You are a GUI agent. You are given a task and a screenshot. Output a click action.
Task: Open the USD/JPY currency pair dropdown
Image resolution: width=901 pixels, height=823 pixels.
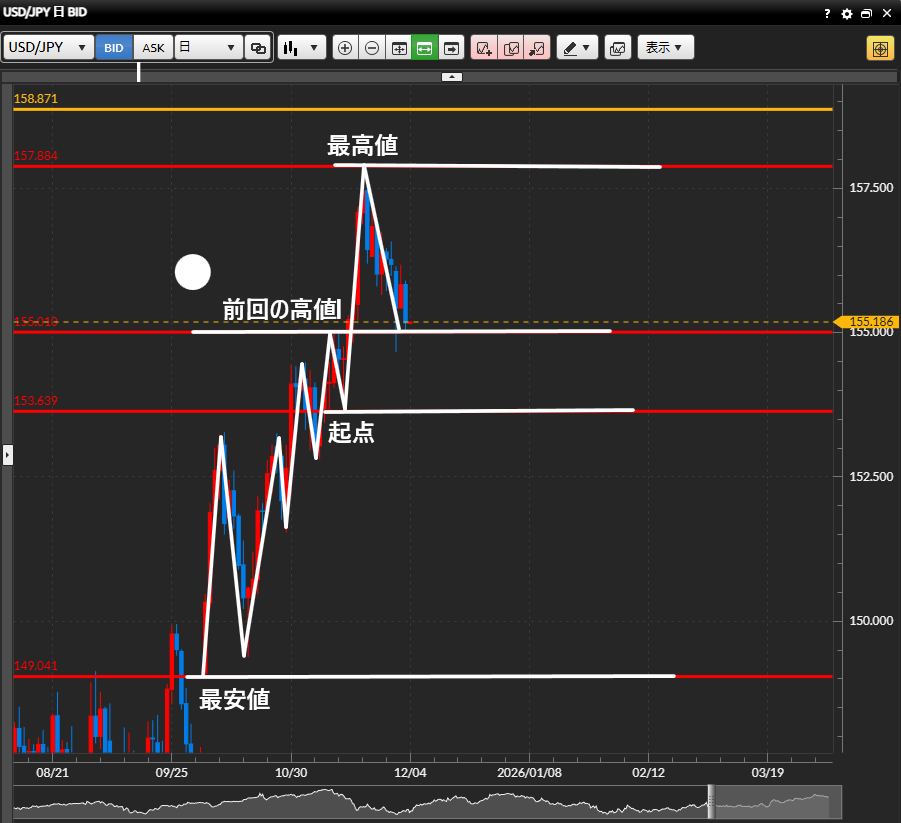pyautogui.click(x=49, y=48)
